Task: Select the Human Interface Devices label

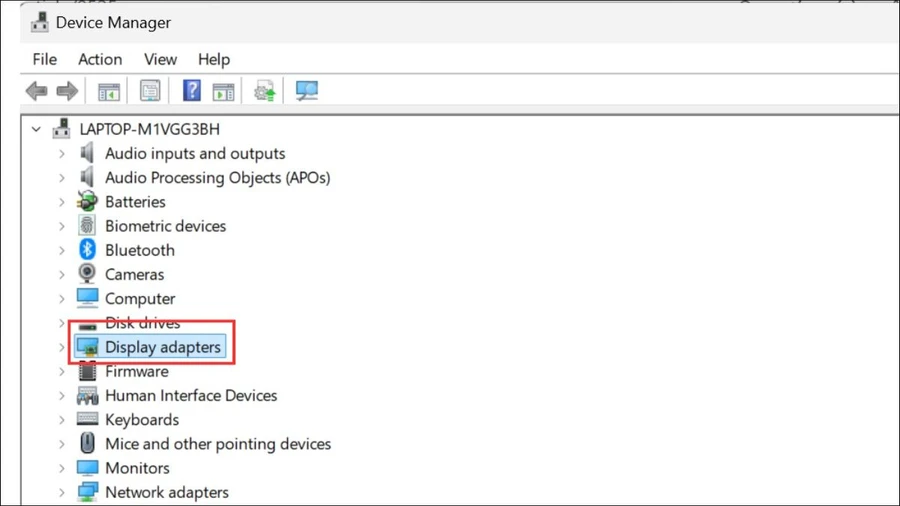Action: click(191, 395)
